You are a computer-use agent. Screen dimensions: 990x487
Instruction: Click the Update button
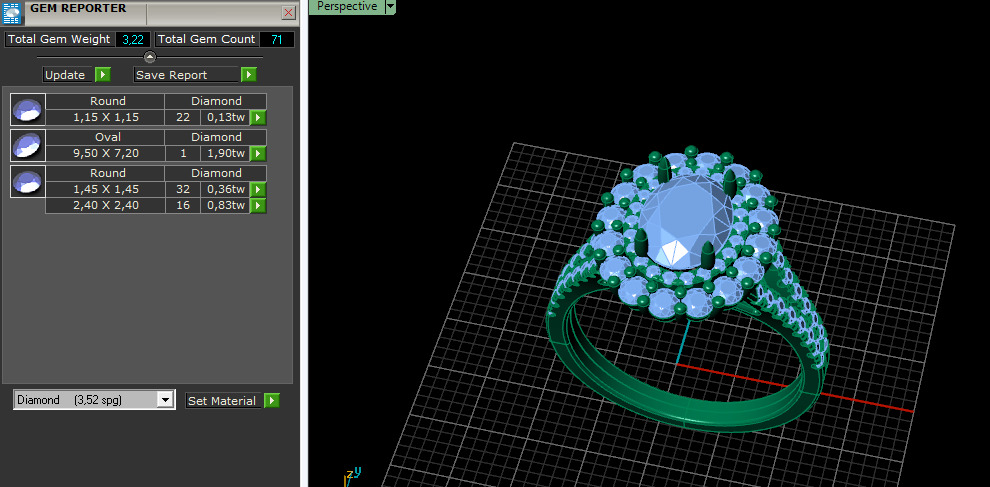pos(68,75)
